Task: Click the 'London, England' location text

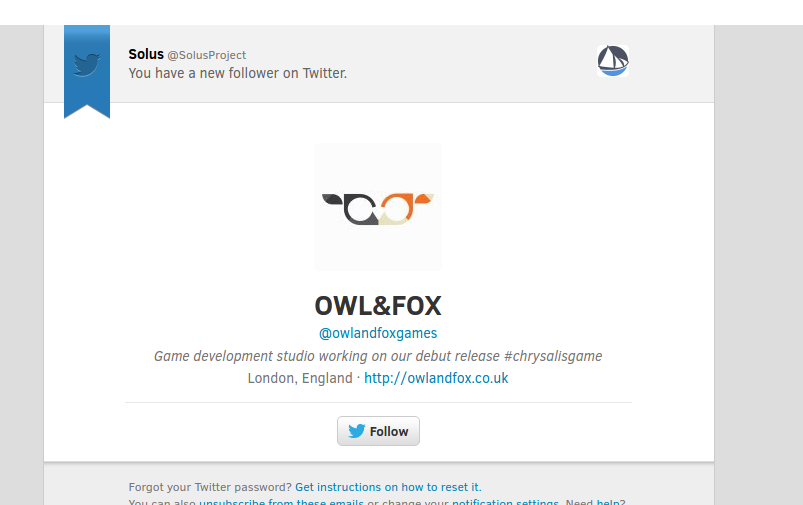Action: pos(300,378)
